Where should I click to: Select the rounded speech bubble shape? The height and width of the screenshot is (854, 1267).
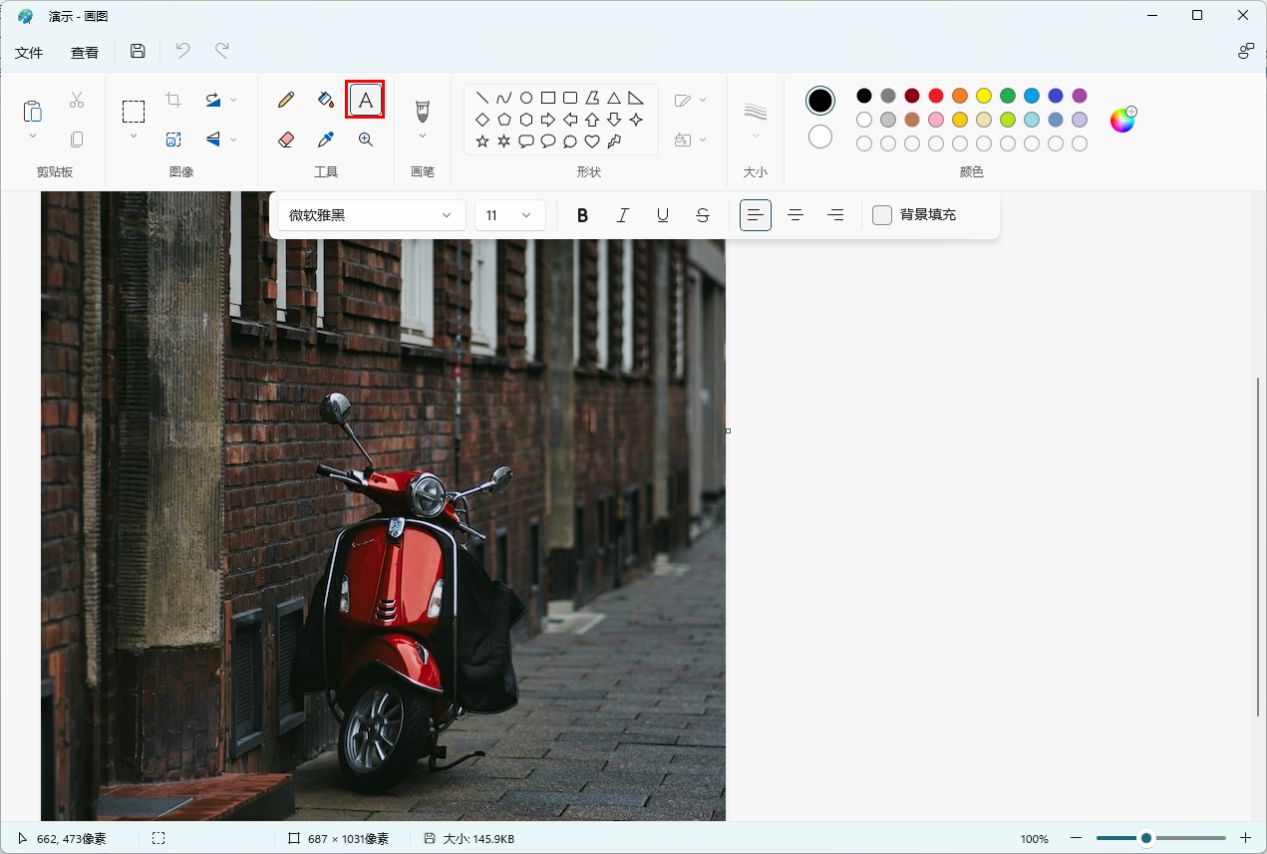[x=547, y=140]
